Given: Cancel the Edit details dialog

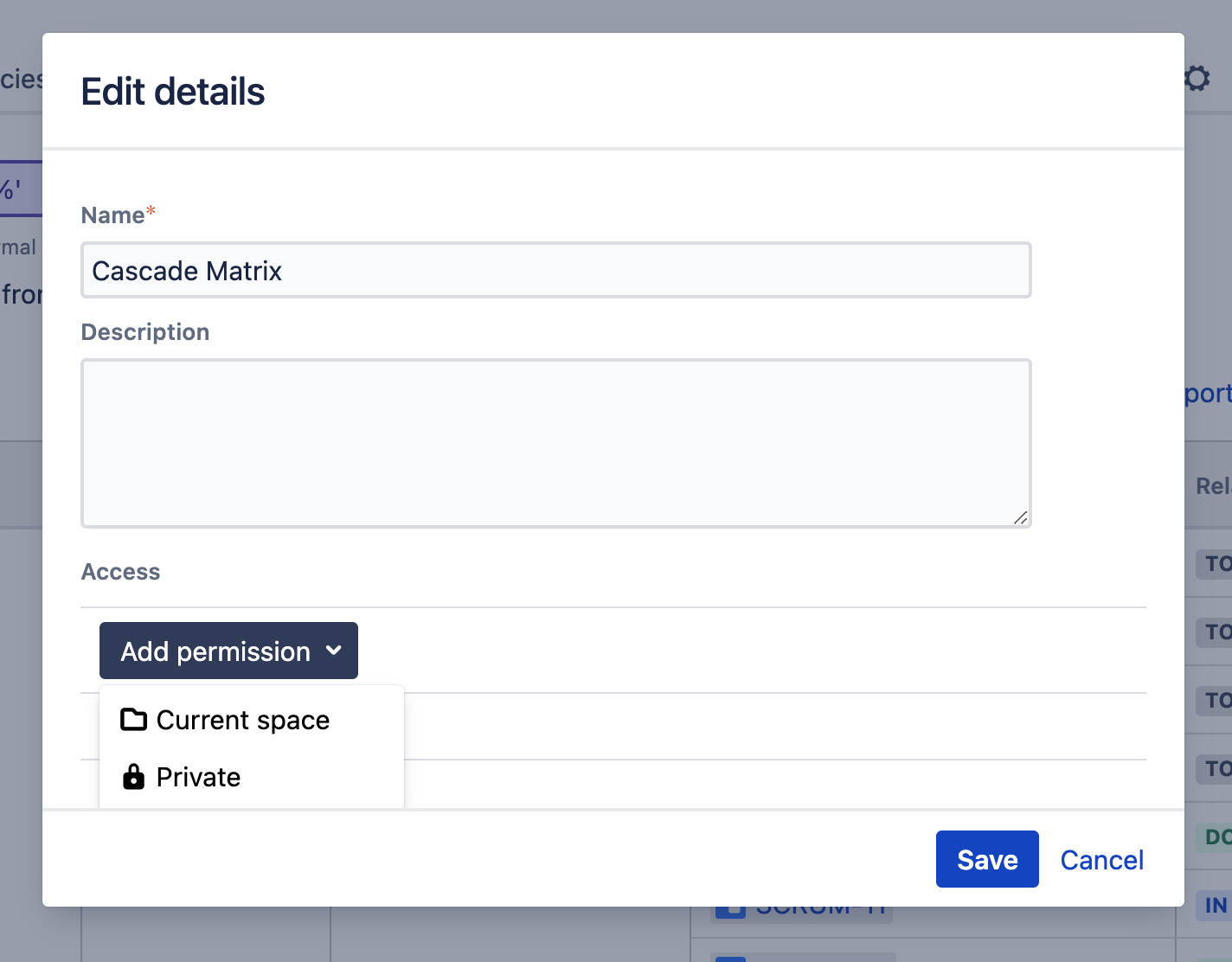Looking at the screenshot, I should [1101, 859].
